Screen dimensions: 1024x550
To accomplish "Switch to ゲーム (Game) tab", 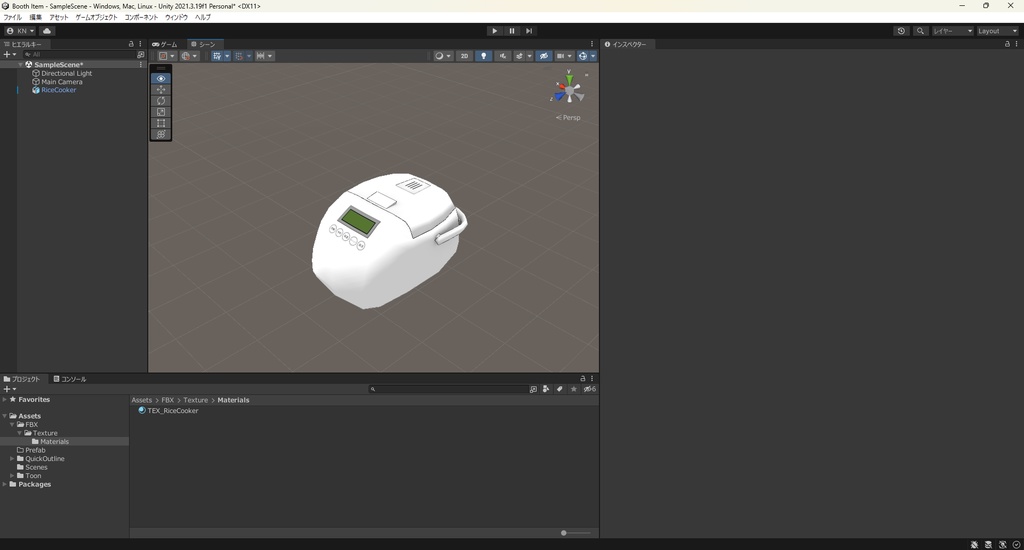I will [165, 44].
